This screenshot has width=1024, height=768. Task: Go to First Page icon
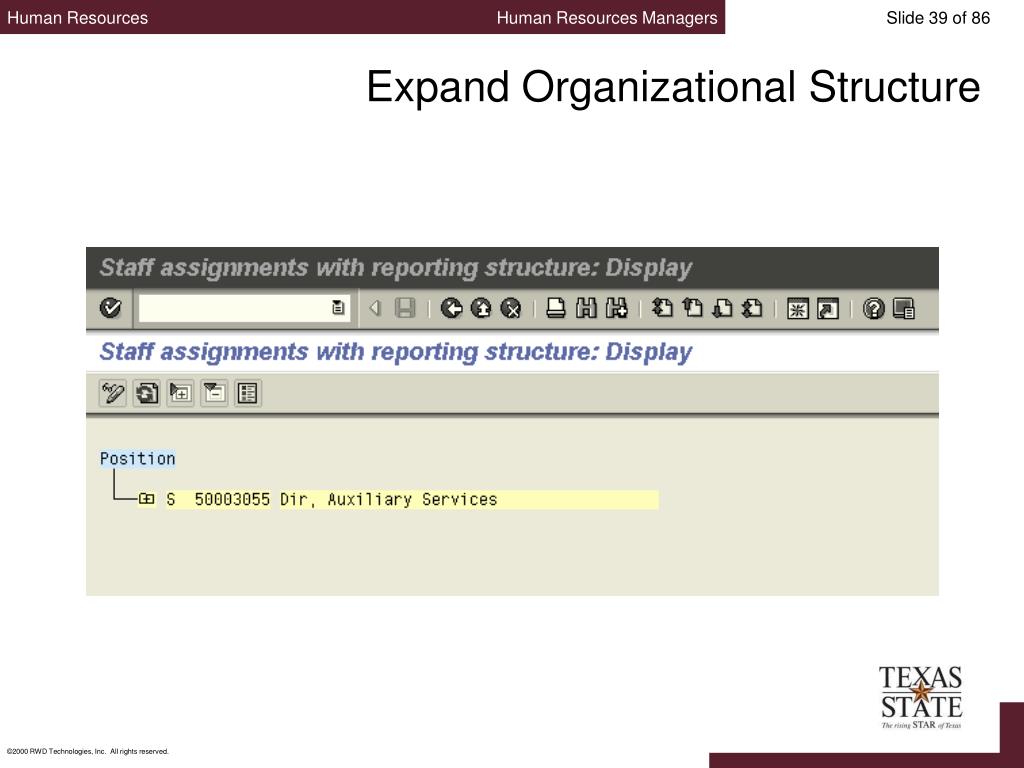point(662,308)
